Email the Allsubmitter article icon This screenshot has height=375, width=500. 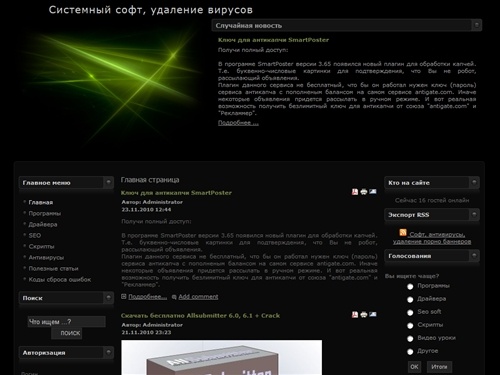[373, 314]
